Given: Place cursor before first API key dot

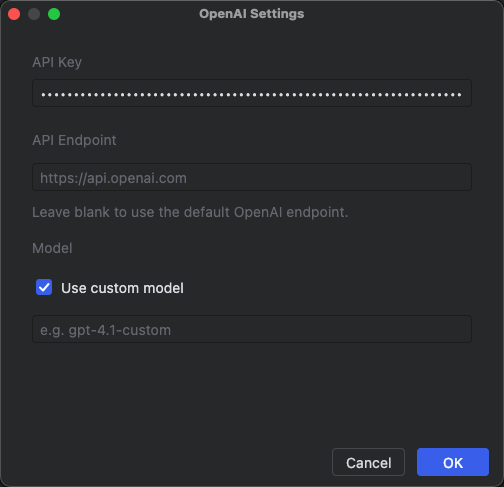Looking at the screenshot, I should coord(39,95).
